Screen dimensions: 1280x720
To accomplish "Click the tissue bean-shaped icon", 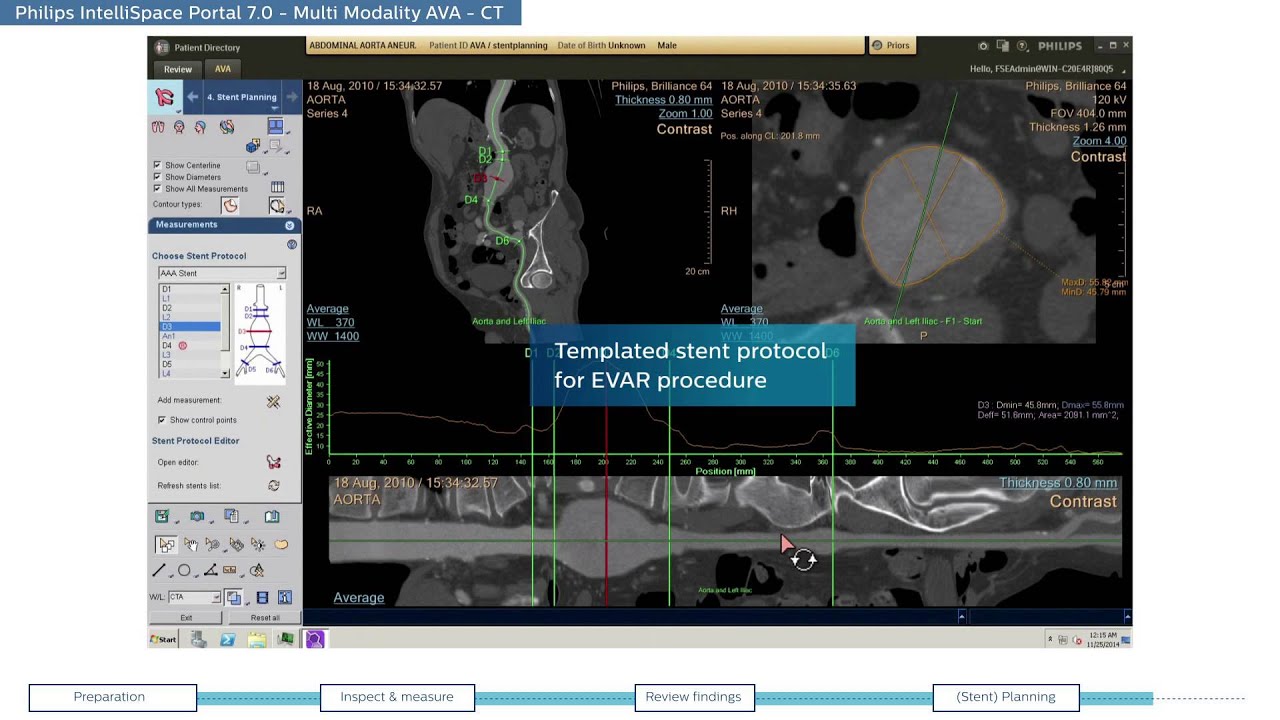I will click(281, 544).
